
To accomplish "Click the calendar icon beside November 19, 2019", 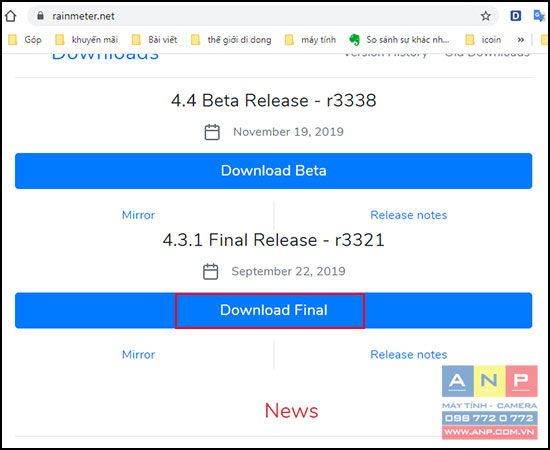I will [212, 132].
